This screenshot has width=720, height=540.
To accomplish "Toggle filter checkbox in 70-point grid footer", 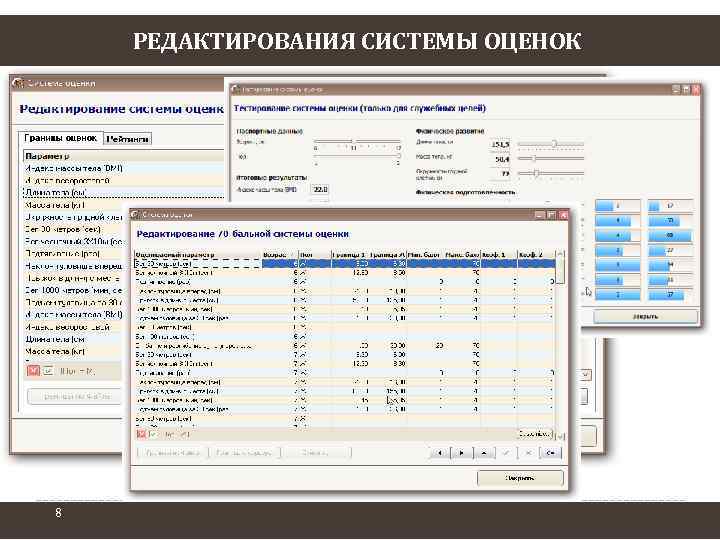I will click(152, 433).
